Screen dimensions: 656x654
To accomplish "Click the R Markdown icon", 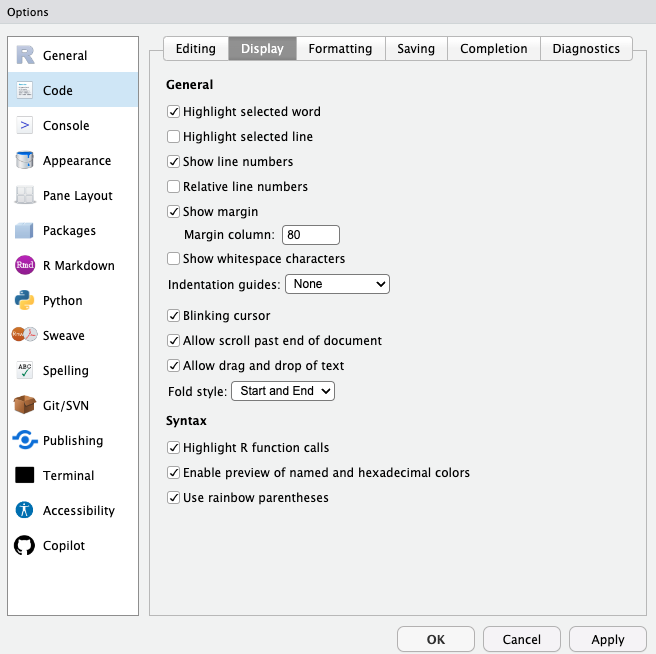I will [25, 265].
